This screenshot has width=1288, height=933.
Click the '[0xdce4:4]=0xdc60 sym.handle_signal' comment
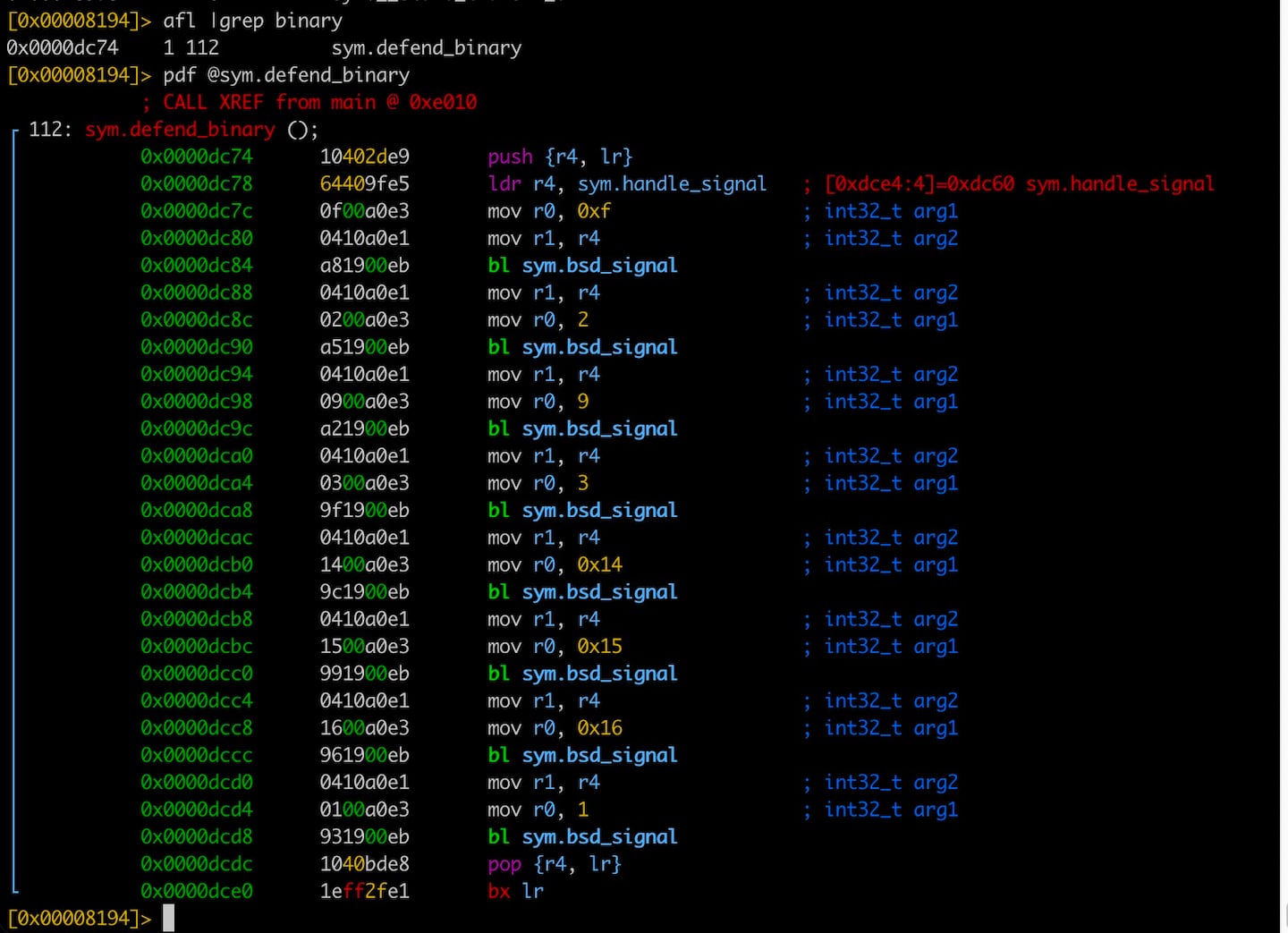1019,184
